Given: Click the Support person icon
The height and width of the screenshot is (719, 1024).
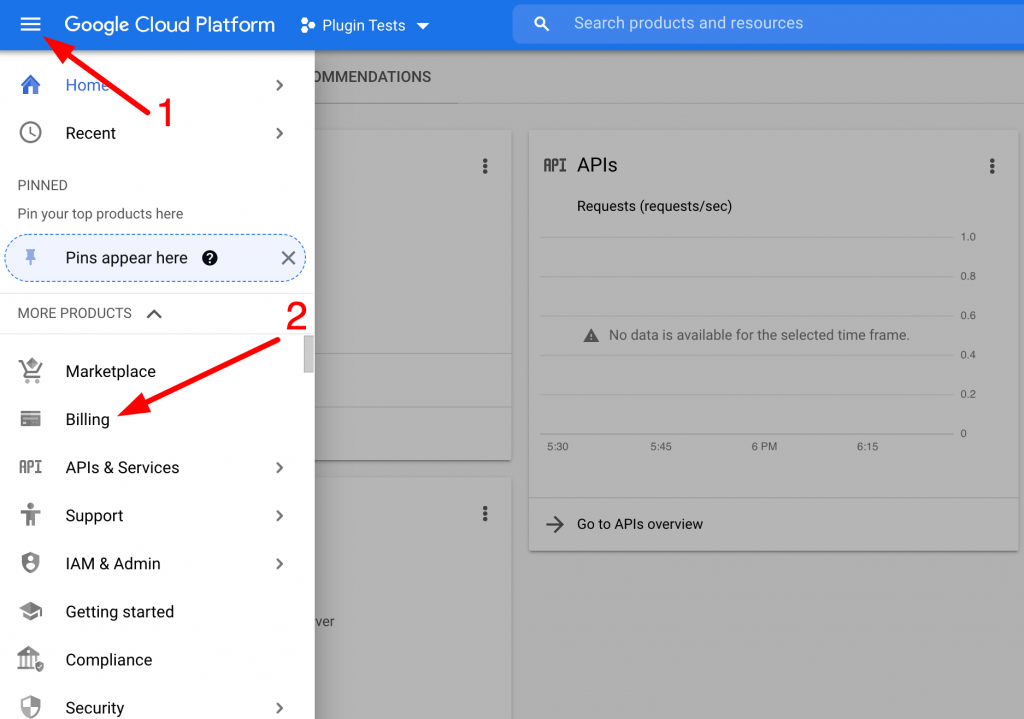Looking at the screenshot, I should 31,515.
